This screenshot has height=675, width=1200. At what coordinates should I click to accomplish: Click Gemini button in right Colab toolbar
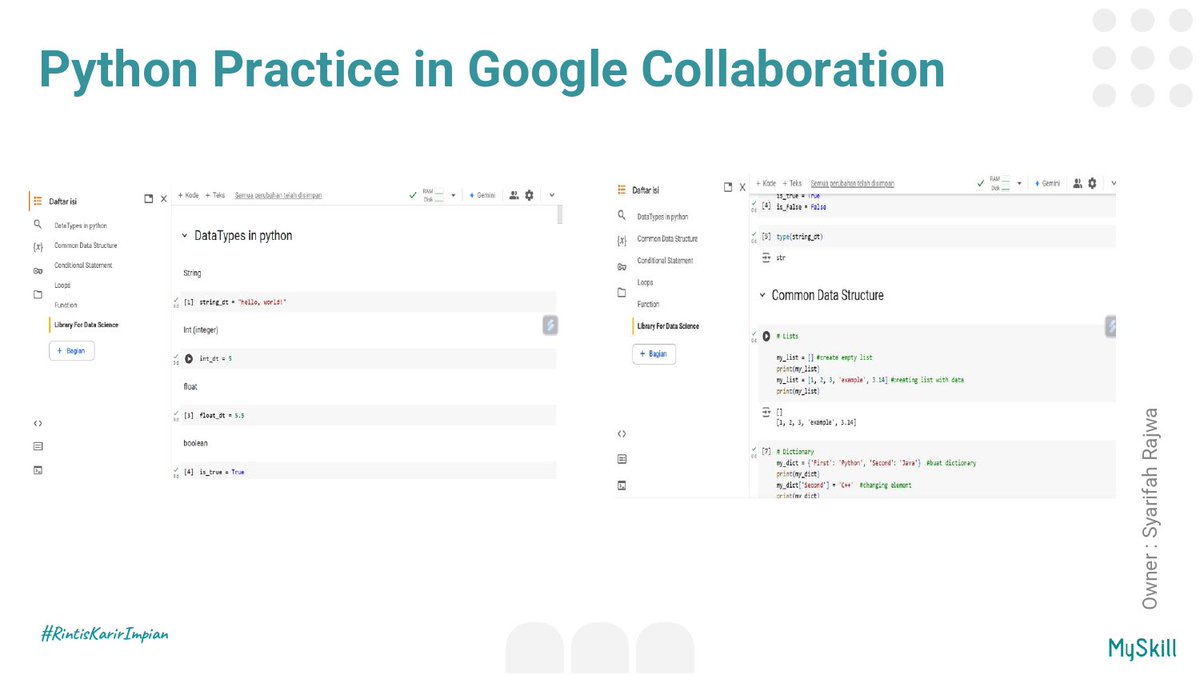tap(1047, 184)
